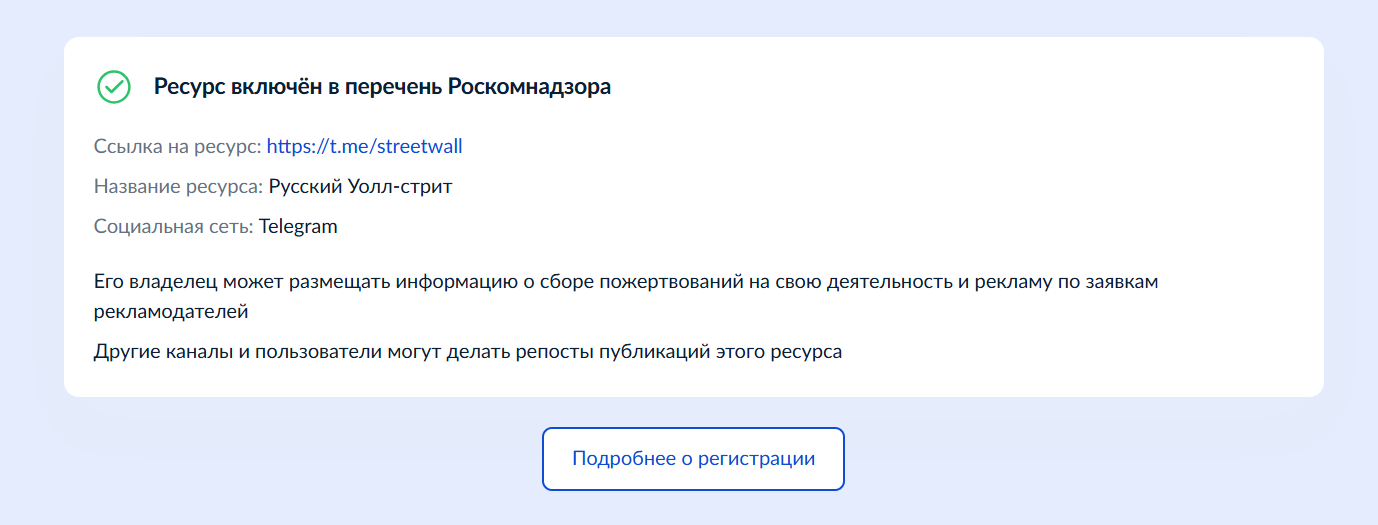Click the green checkmark status icon
This screenshot has height=525, width=1378.
[114, 87]
